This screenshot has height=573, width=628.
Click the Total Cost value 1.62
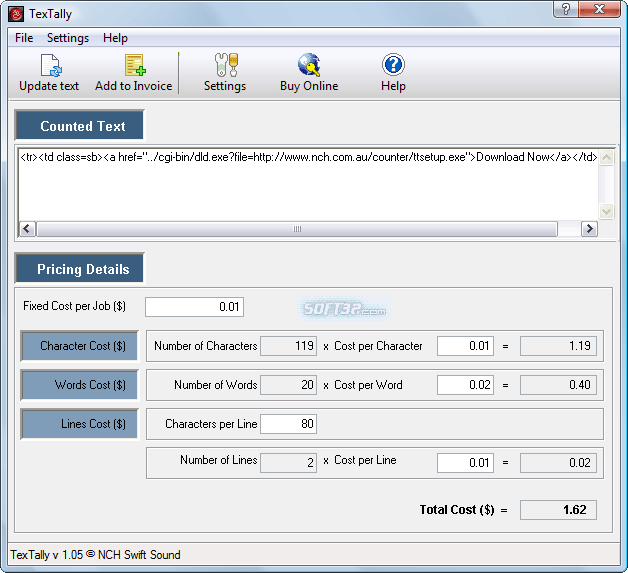[558, 510]
